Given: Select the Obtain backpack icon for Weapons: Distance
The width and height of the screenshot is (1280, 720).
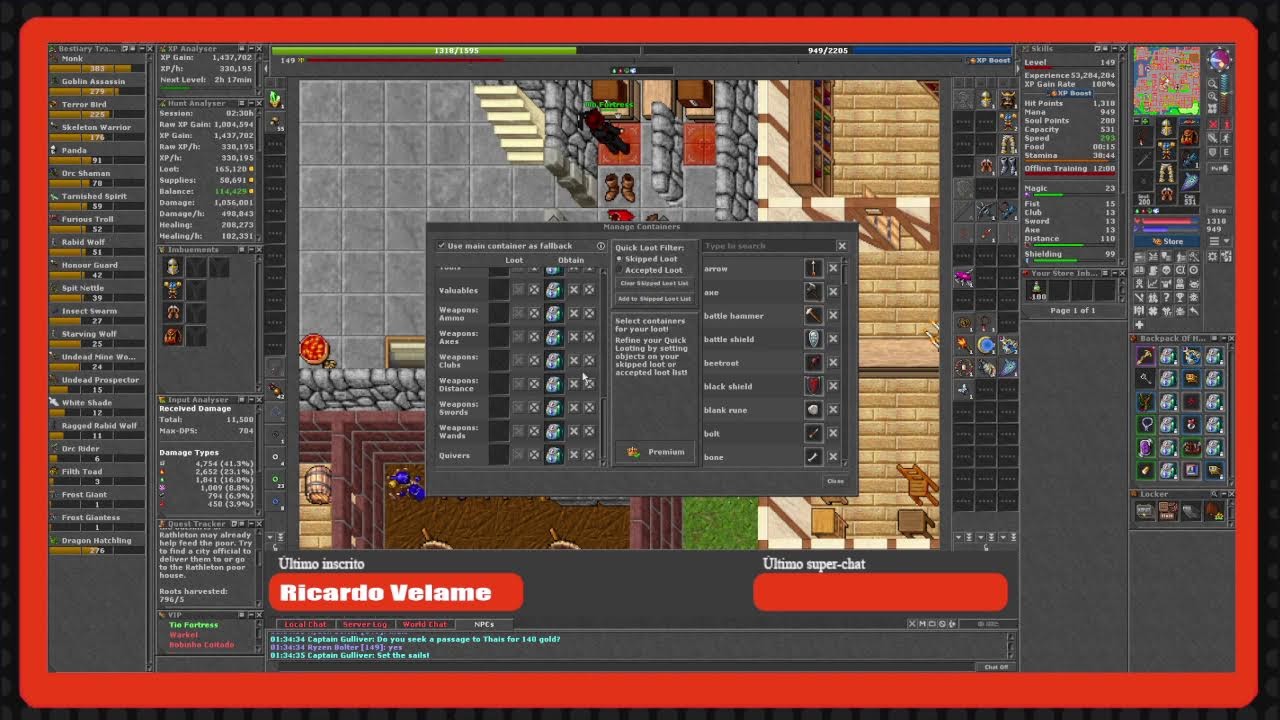Looking at the screenshot, I should (x=553, y=384).
